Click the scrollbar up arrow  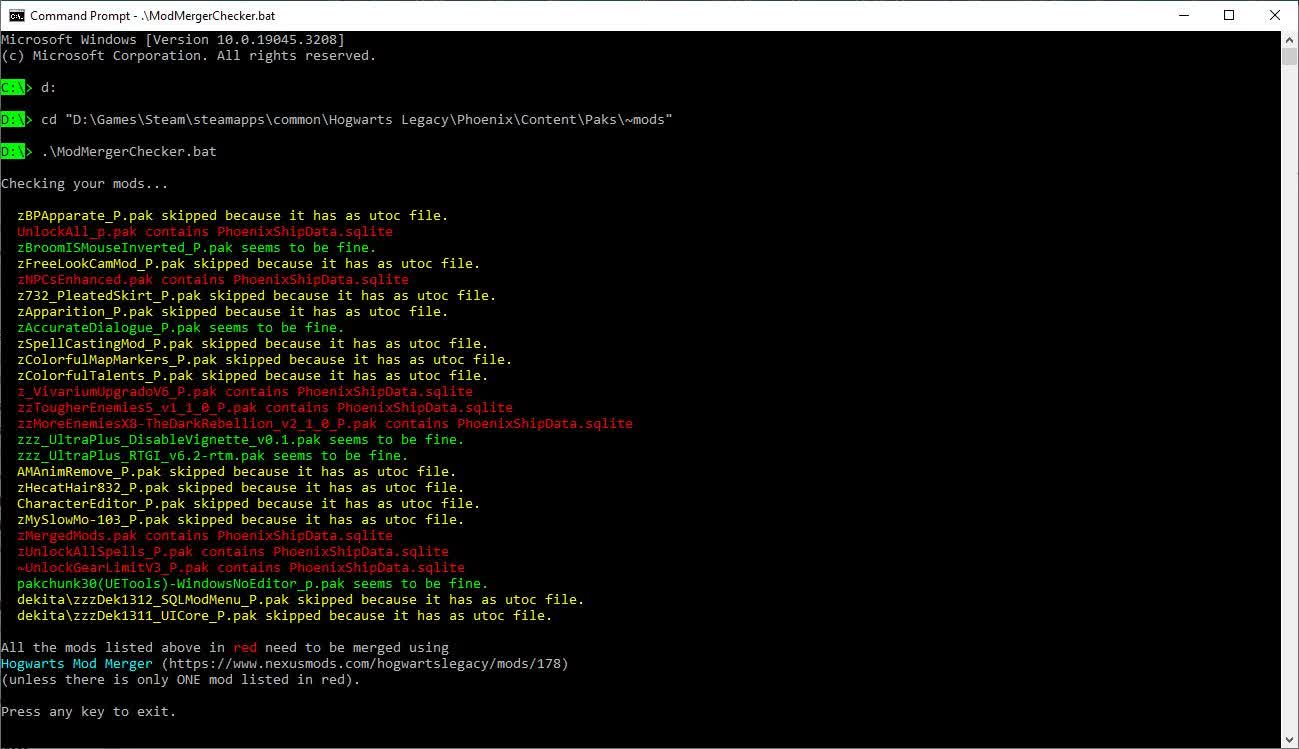(x=1290, y=39)
